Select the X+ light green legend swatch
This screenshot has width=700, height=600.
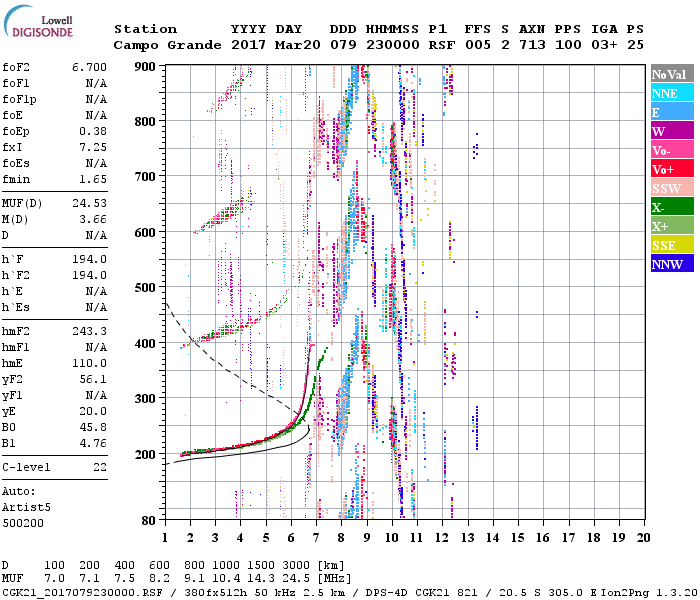[x=672, y=226]
